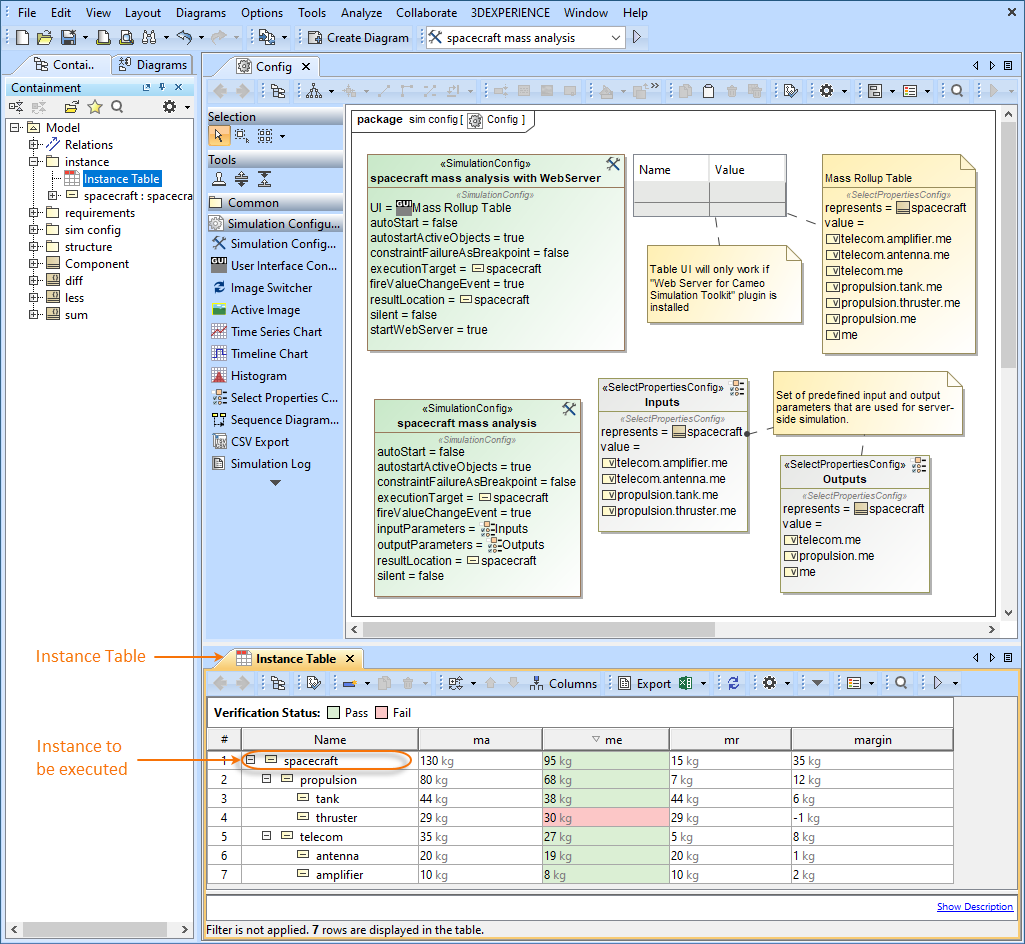Toggle propulsion.me checkbox in Outputs

(x=790, y=556)
